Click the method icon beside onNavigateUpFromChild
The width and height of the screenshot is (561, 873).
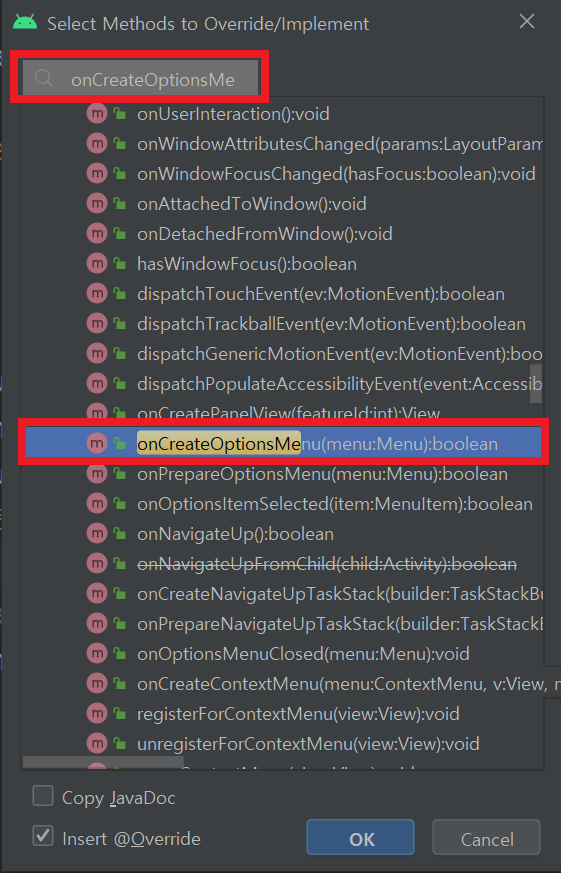pyautogui.click(x=97, y=565)
